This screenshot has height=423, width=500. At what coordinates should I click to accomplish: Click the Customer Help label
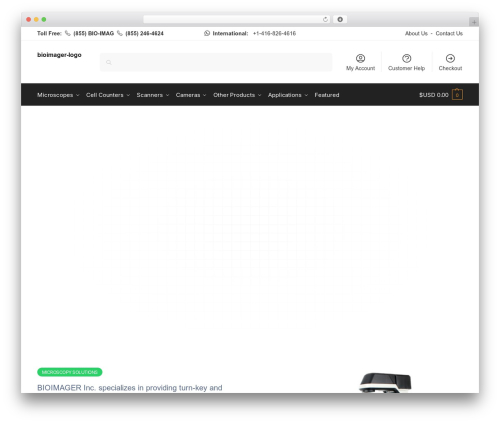pos(406,68)
